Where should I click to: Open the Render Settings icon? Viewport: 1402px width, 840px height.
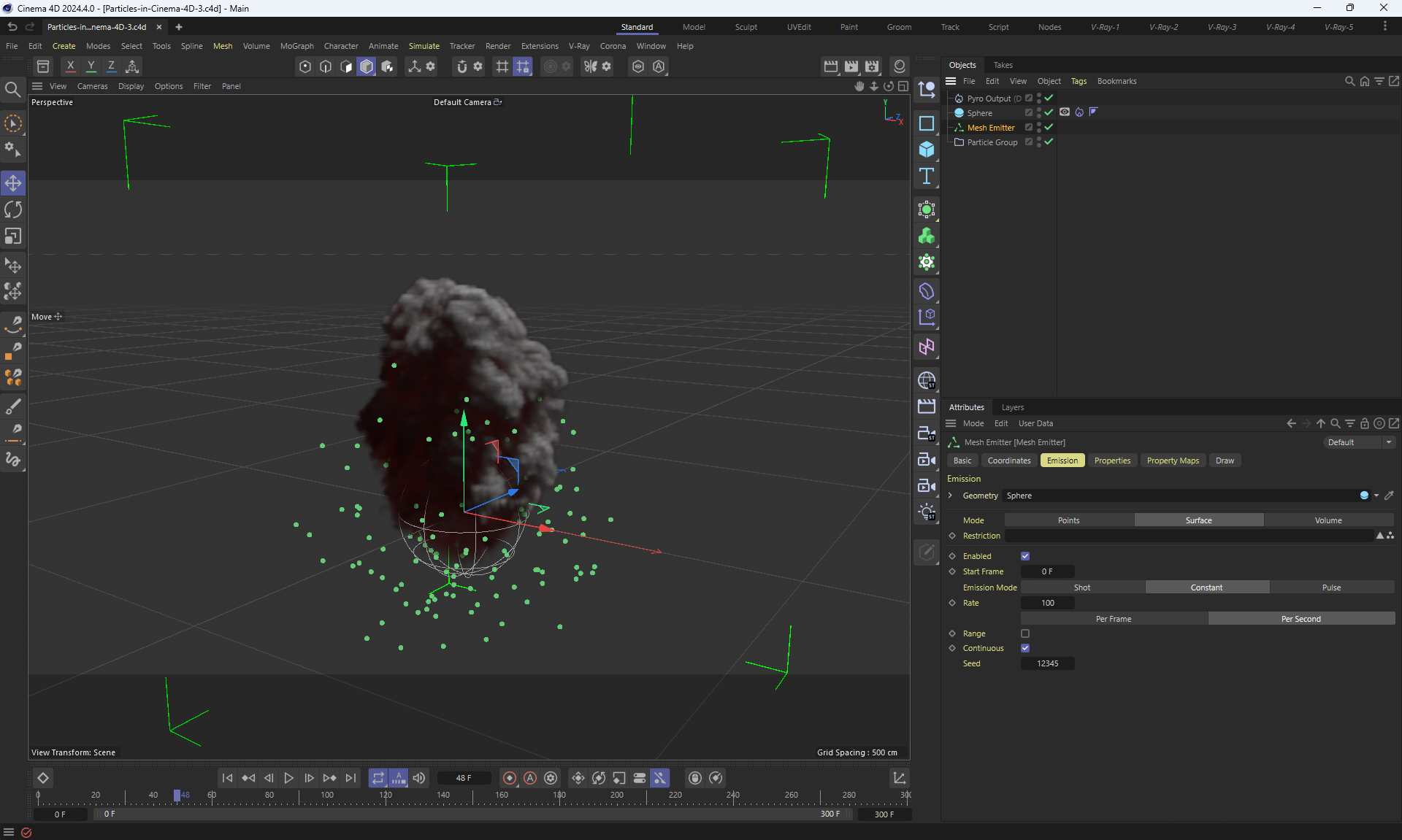click(x=872, y=66)
